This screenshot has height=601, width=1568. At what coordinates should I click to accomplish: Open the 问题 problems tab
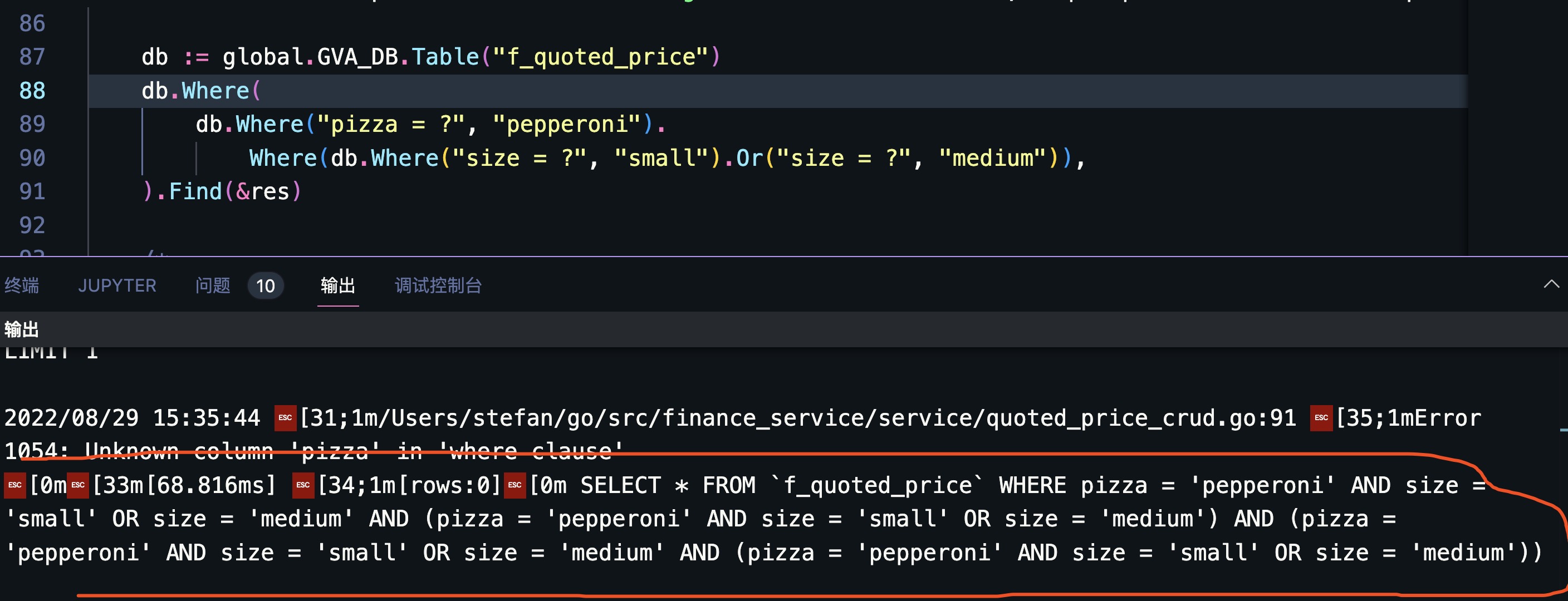point(213,286)
